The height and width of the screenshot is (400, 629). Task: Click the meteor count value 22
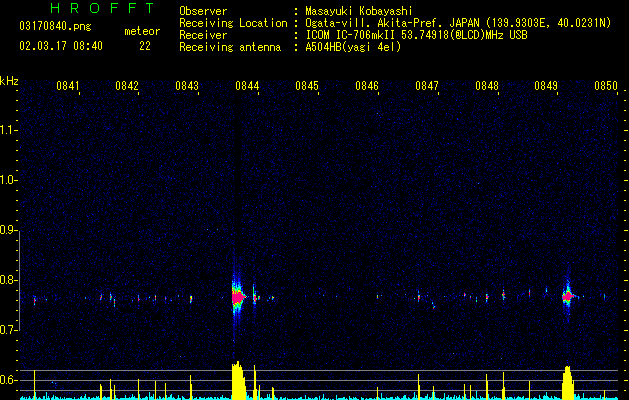tap(145, 46)
